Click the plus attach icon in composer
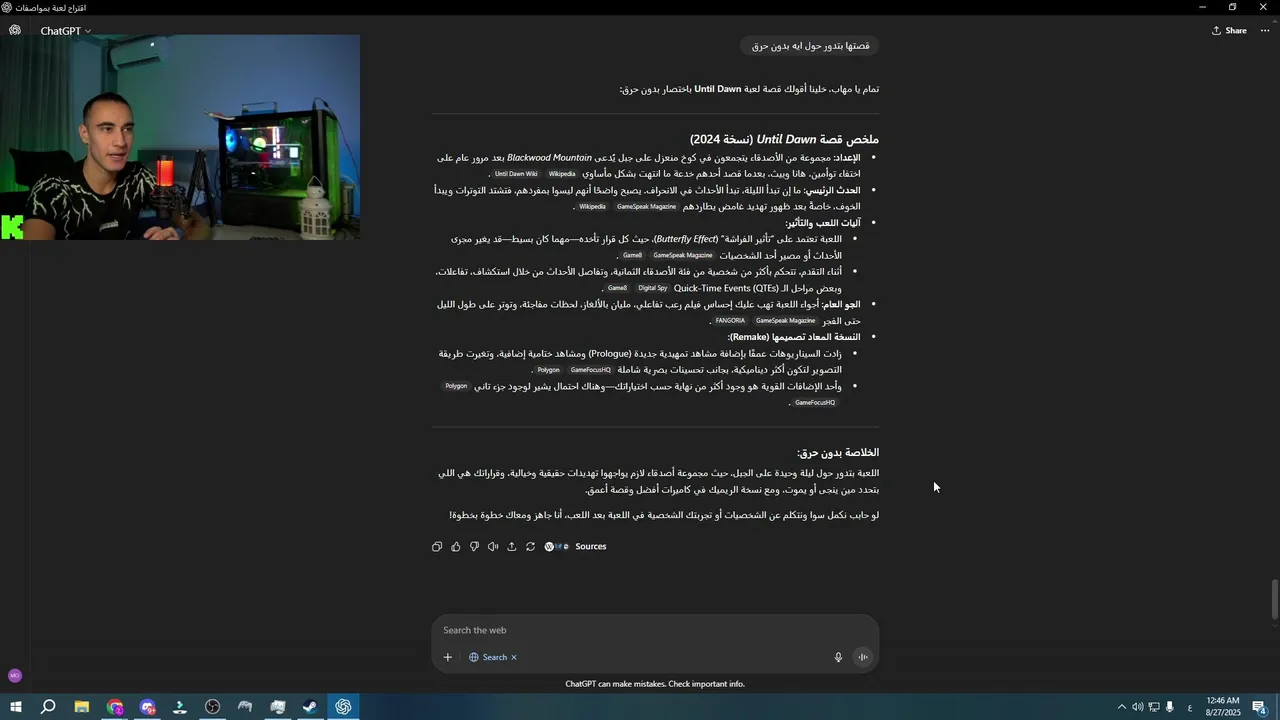The height and width of the screenshot is (720, 1280). coord(448,657)
